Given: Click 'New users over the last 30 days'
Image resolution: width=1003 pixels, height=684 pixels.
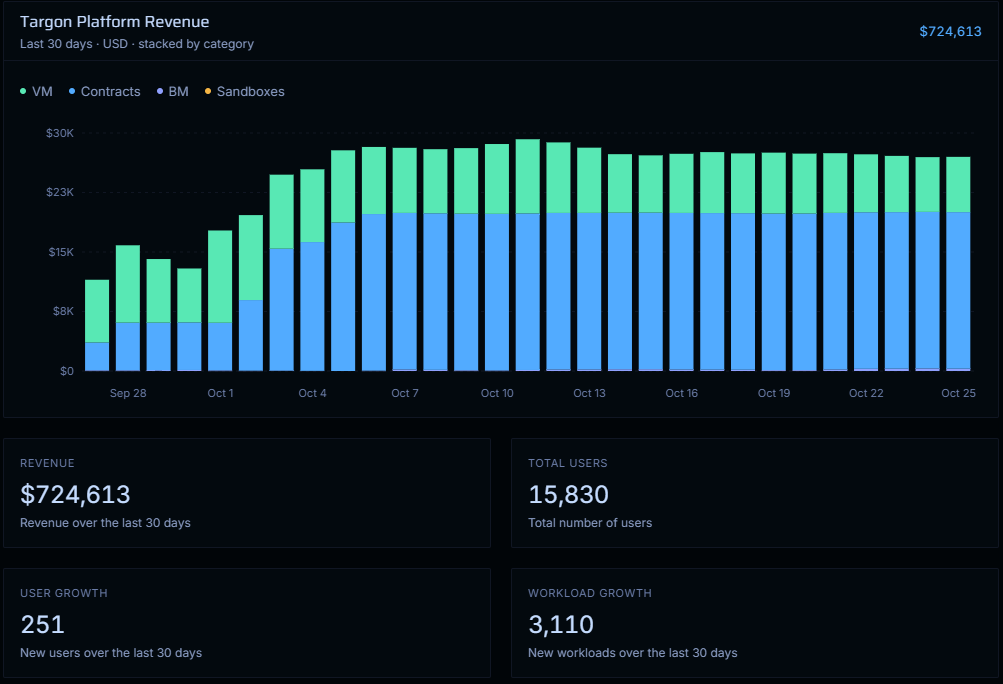Looking at the screenshot, I should tap(111, 653).
